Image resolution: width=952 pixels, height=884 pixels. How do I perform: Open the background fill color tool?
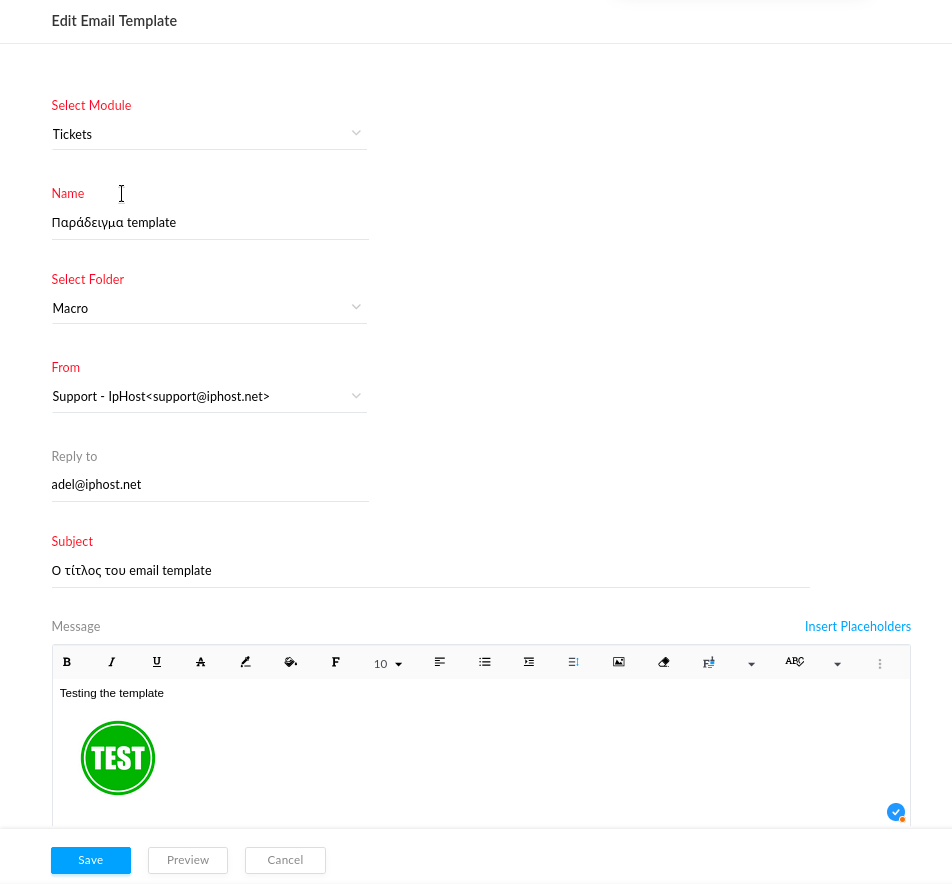pos(290,662)
